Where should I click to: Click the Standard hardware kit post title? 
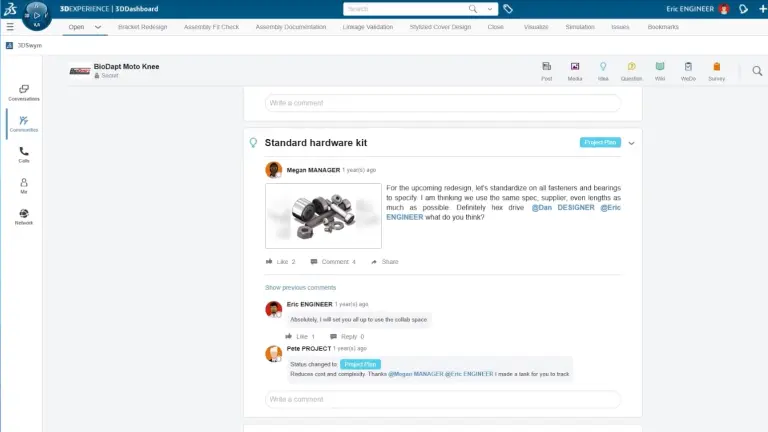[x=316, y=143]
